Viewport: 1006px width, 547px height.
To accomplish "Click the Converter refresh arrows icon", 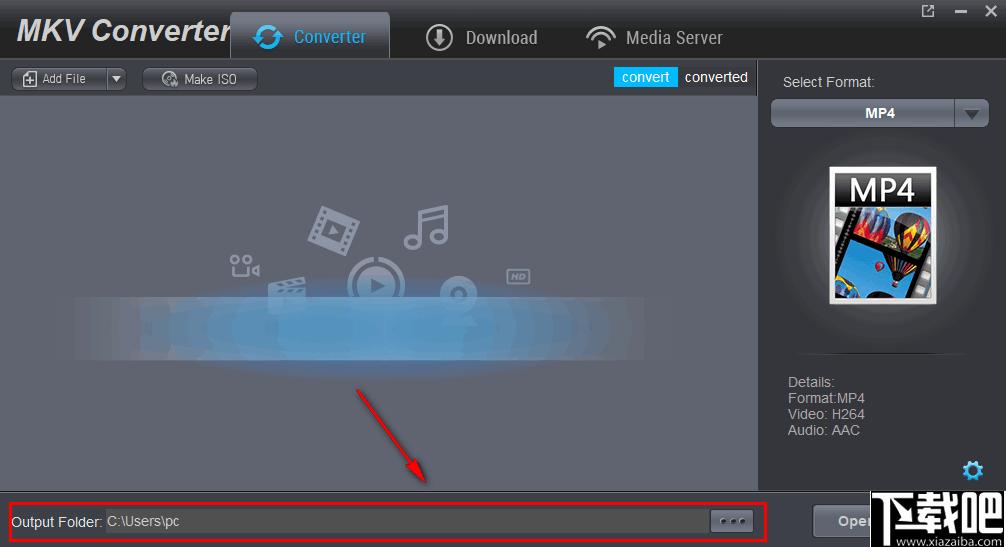I will (x=268, y=37).
